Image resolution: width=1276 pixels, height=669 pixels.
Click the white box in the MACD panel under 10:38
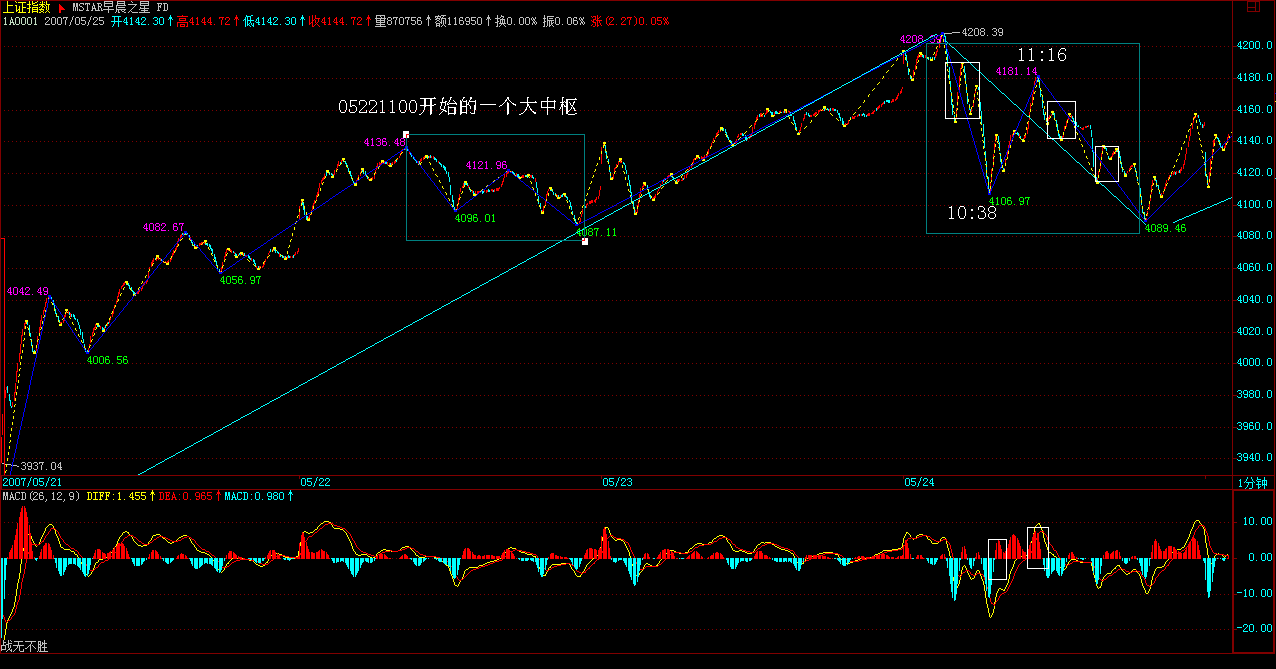point(997,560)
